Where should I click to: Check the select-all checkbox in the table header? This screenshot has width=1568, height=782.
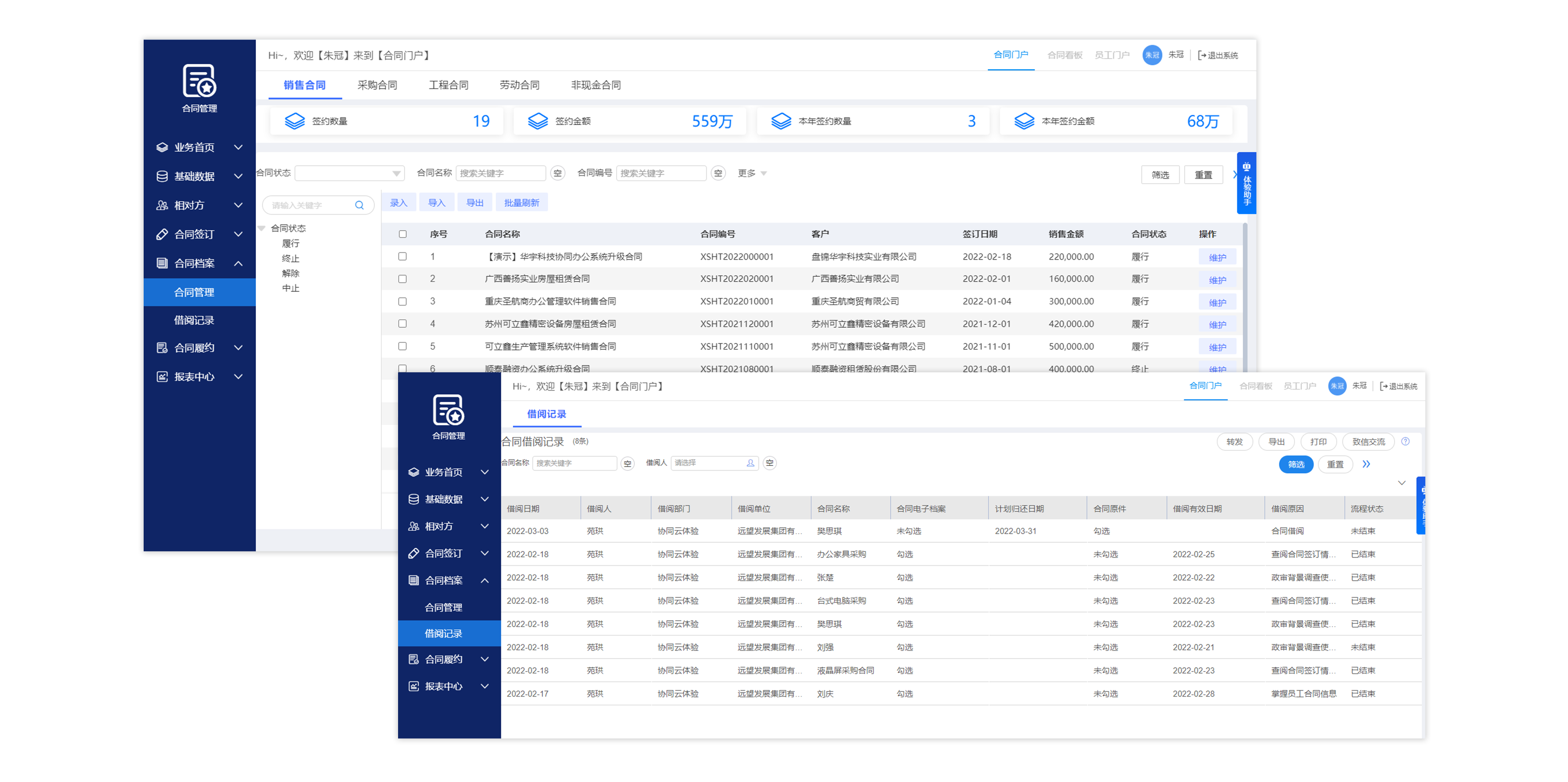pos(402,234)
